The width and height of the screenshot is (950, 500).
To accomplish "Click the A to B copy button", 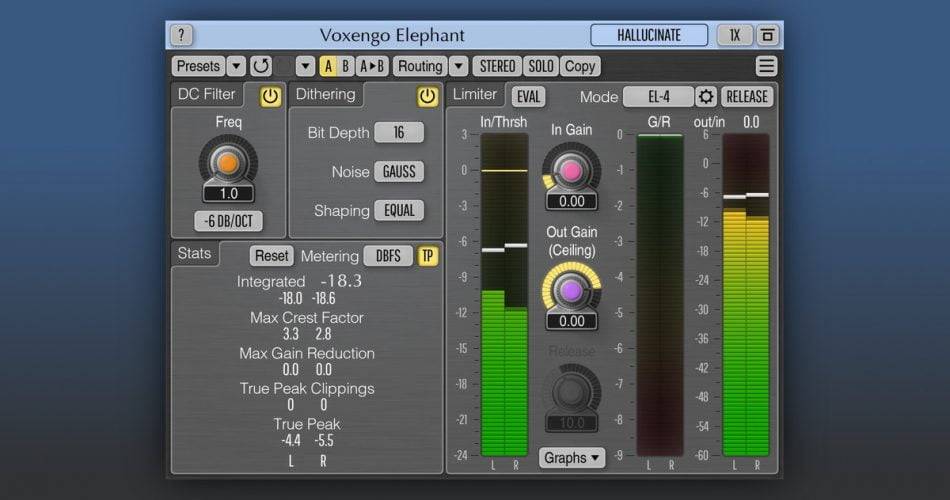I will [x=372, y=66].
